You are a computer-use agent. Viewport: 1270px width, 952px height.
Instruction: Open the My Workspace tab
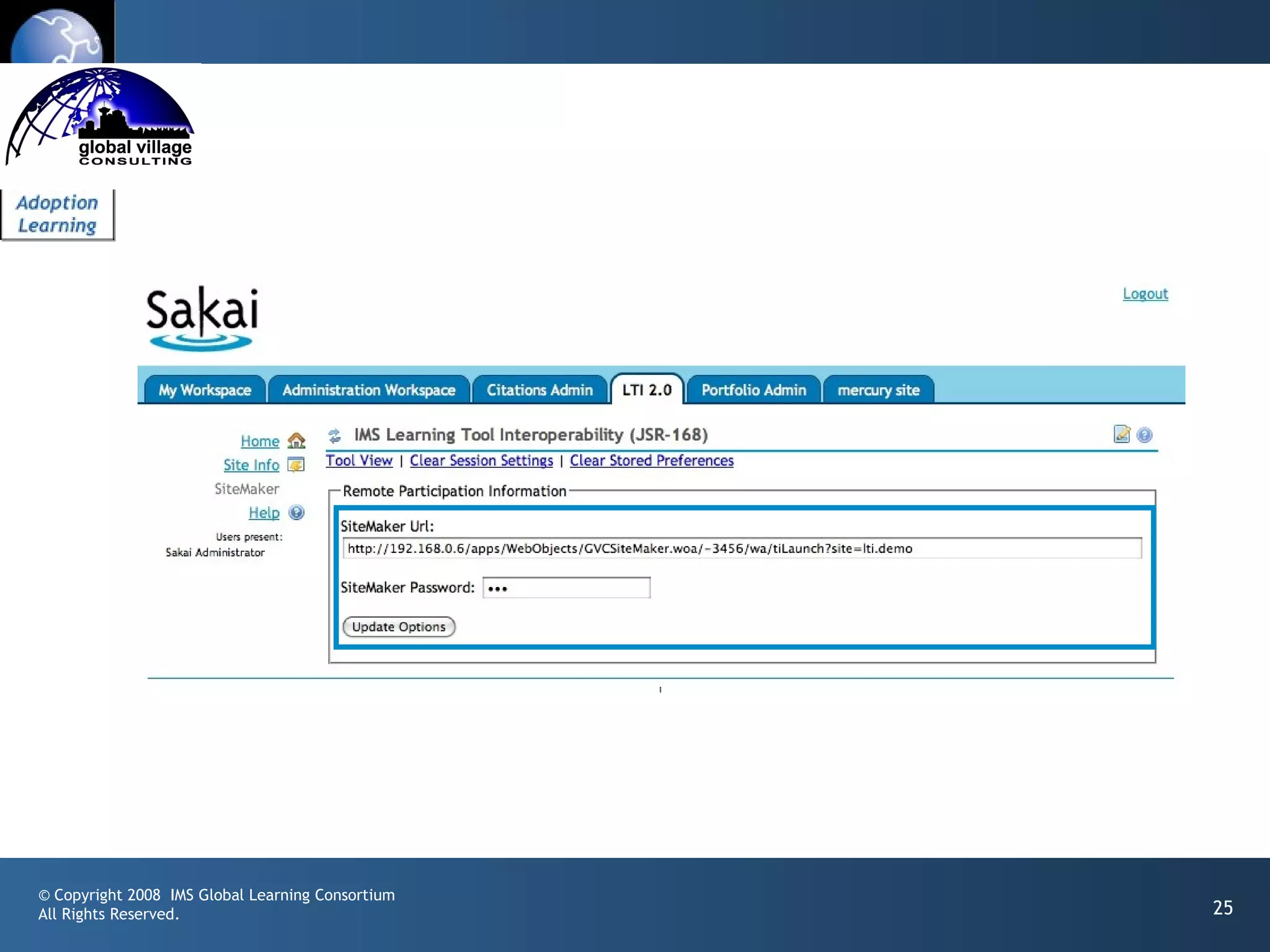(x=205, y=390)
